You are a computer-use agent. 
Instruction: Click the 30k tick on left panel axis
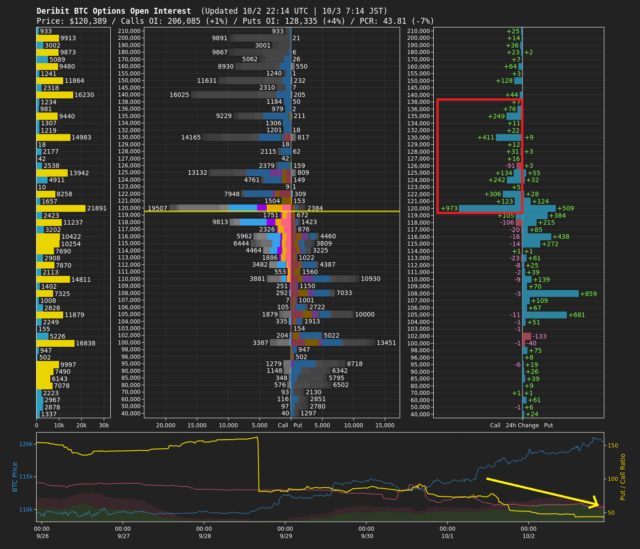point(103,424)
